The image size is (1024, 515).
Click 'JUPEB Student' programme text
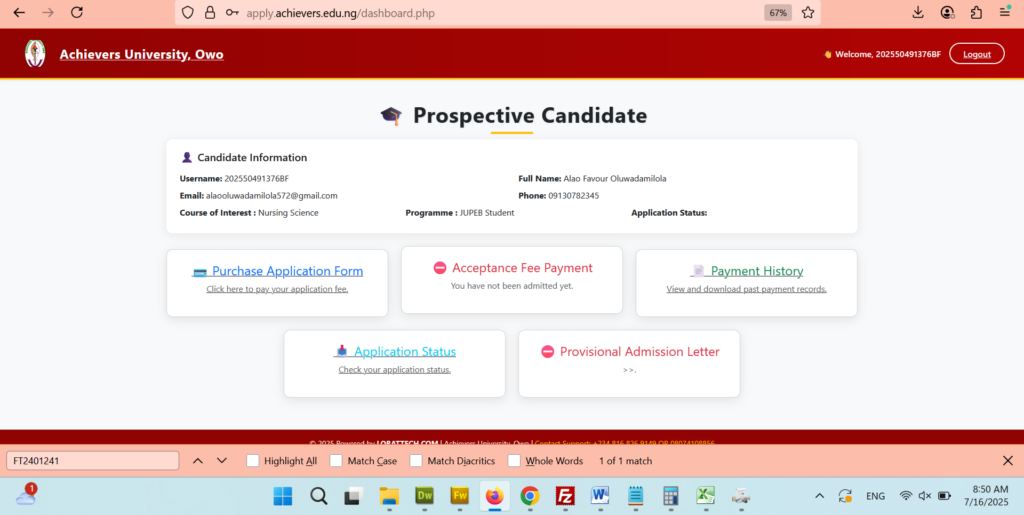(x=487, y=213)
